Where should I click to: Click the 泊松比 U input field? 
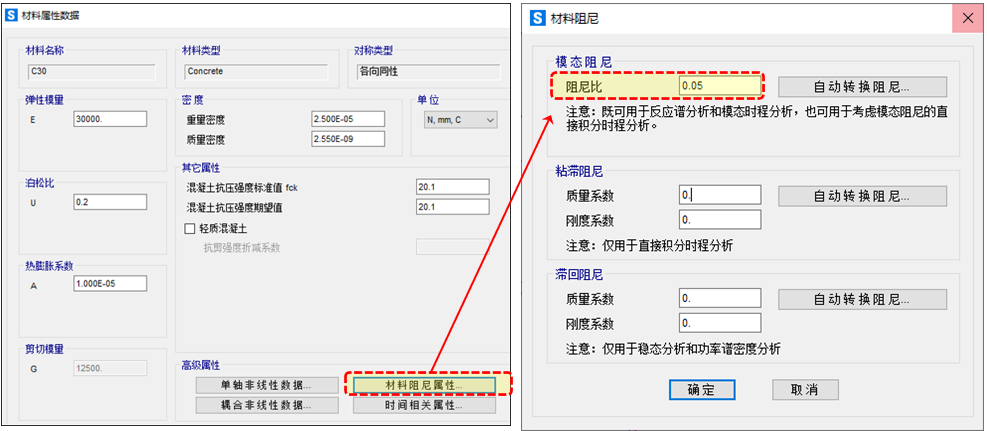pyautogui.click(x=110, y=202)
